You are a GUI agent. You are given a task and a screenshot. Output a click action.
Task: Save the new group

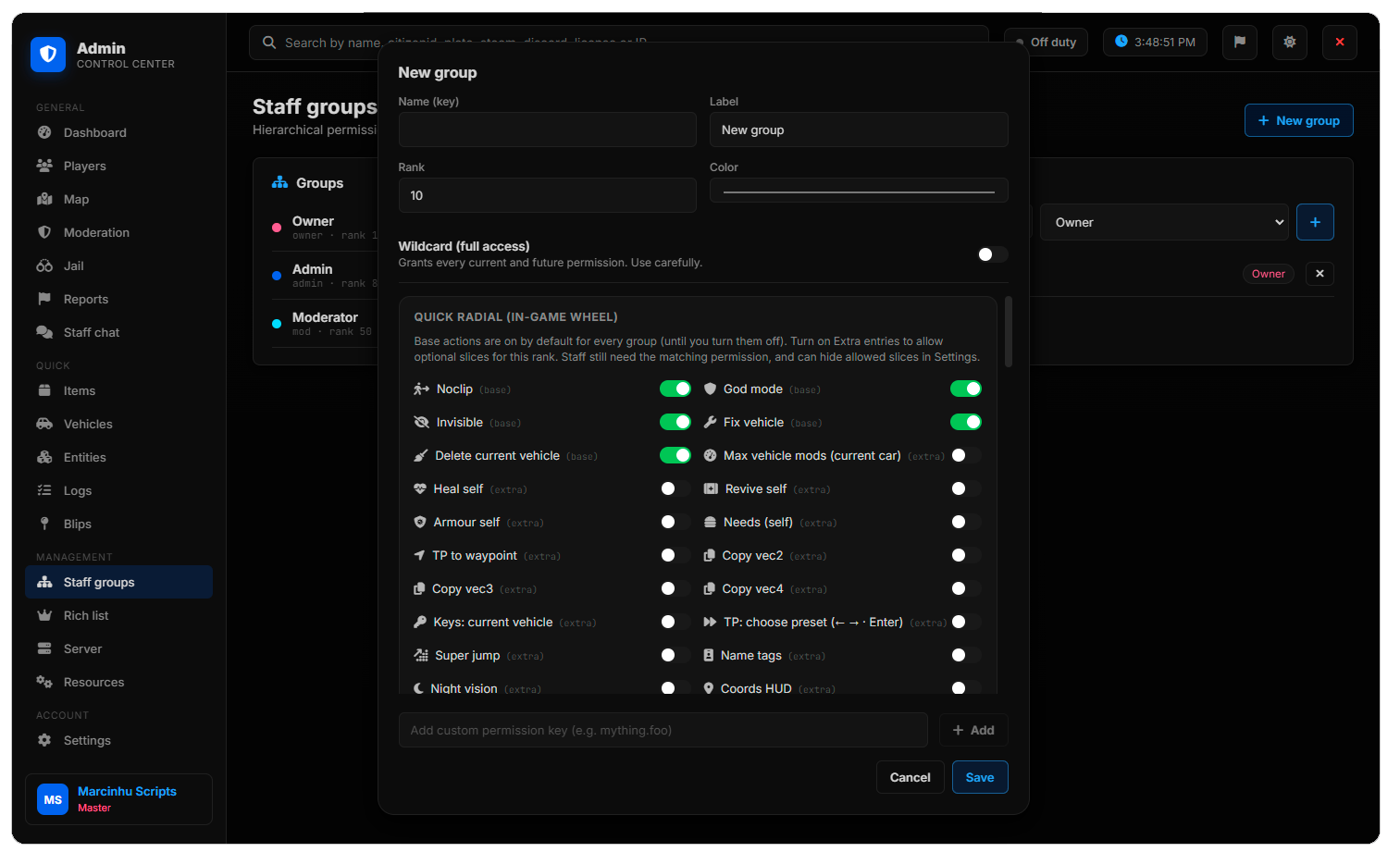[979, 777]
